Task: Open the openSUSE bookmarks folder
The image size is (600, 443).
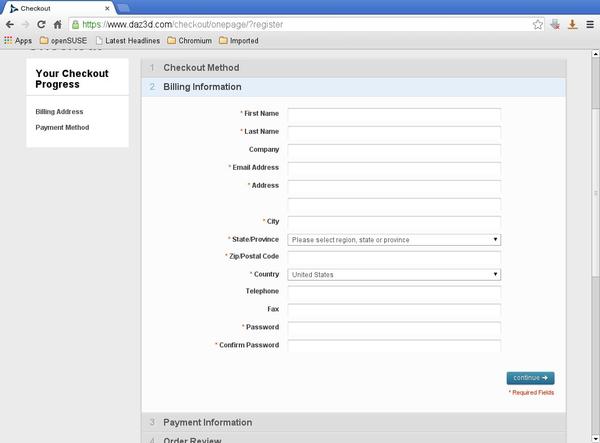Action: coord(64,41)
